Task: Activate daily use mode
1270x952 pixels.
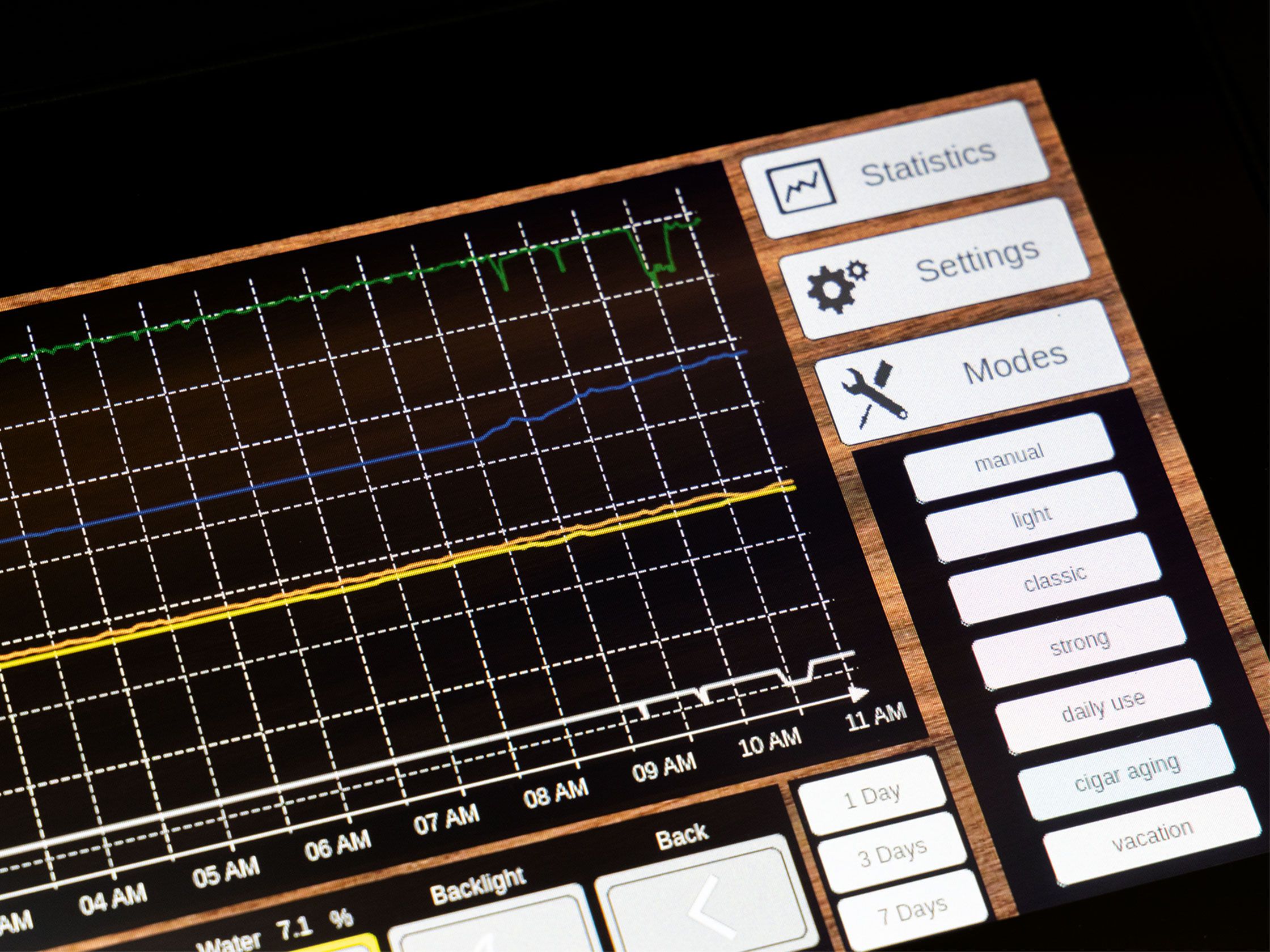Action: (1103, 707)
